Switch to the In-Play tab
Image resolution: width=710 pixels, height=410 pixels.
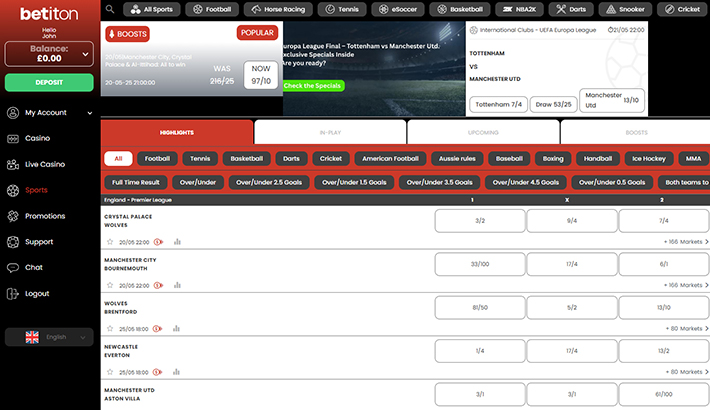coord(330,132)
